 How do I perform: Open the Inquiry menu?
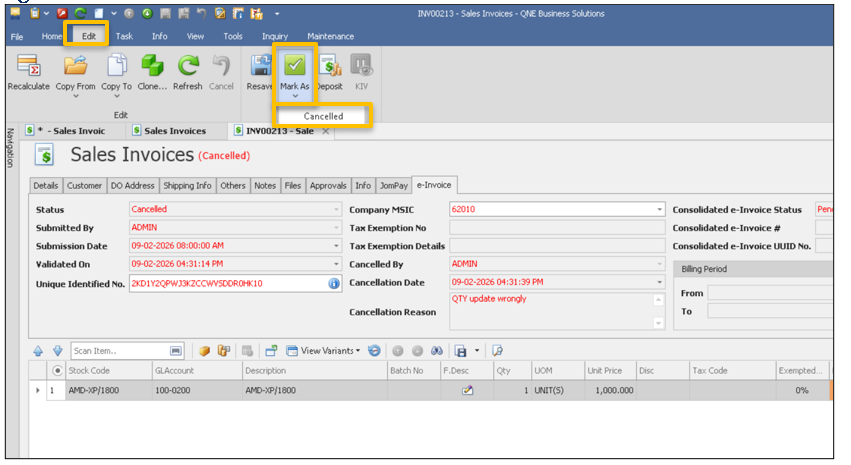(274, 36)
